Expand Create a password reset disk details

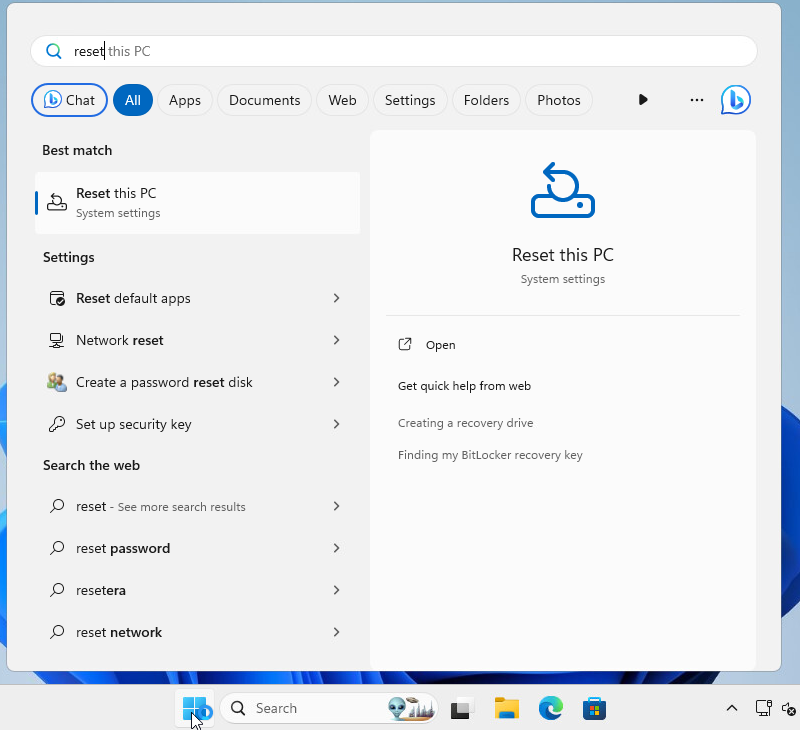[x=336, y=382]
